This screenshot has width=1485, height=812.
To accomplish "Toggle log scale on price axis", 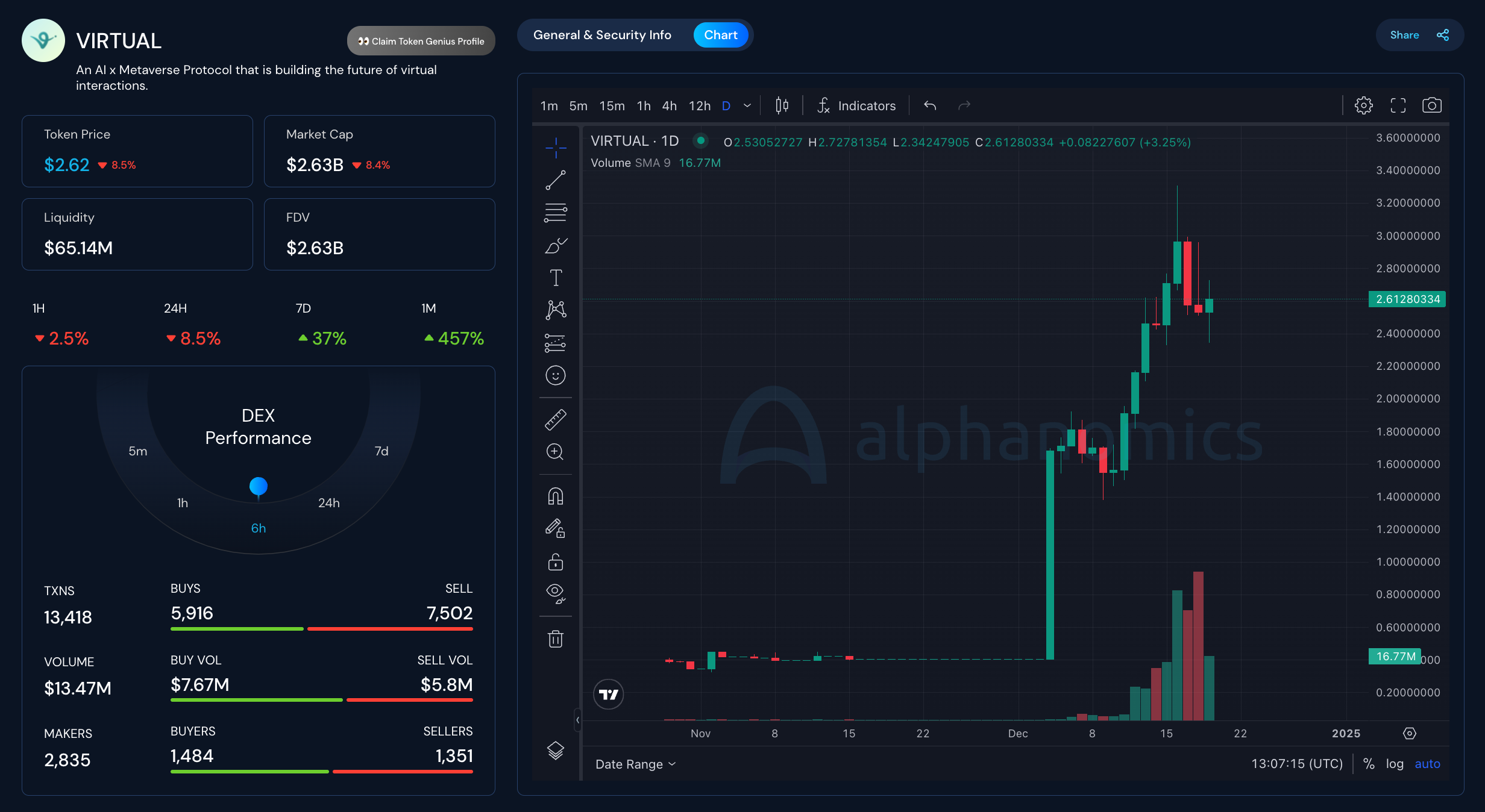I will pyautogui.click(x=1394, y=764).
